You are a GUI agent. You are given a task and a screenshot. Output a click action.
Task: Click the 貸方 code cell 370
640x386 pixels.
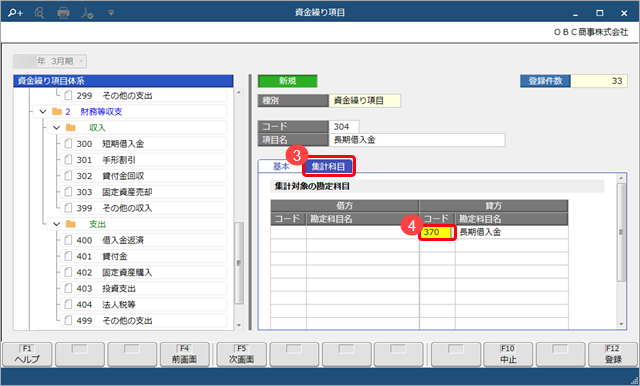coord(437,232)
